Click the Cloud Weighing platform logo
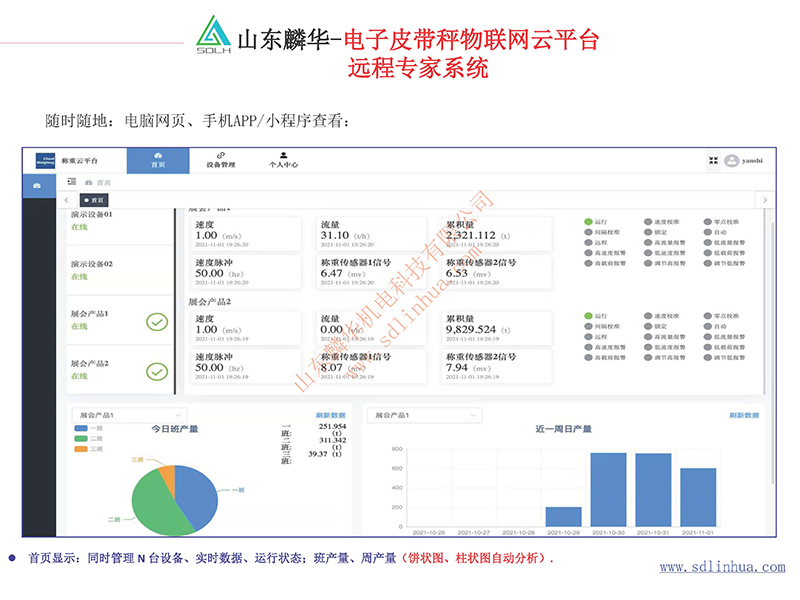Viewport: 800px width, 600px height. (45, 160)
